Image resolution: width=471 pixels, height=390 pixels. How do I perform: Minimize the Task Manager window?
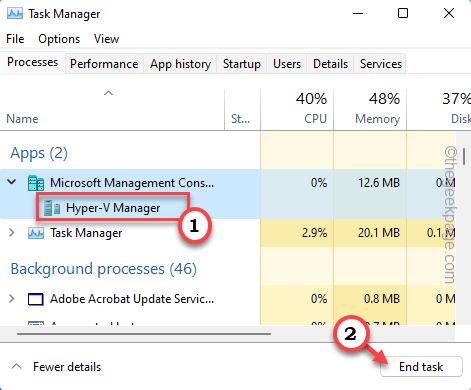(358, 14)
